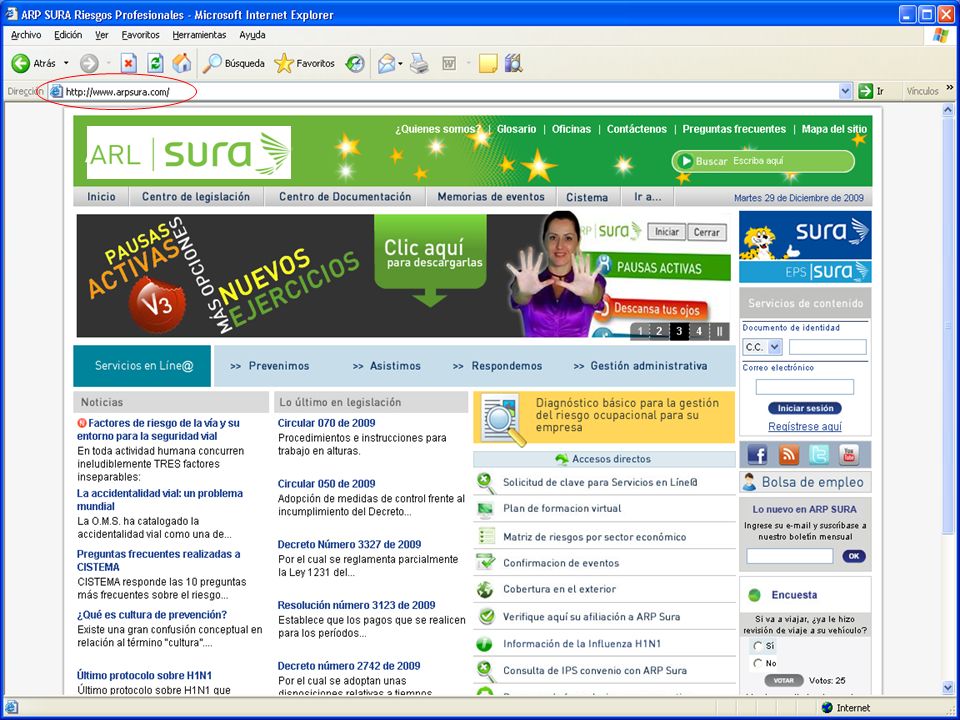Refresh the page with green arrows icon

[x=156, y=63]
